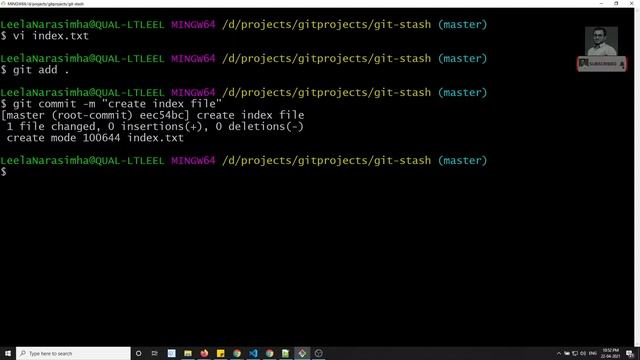Click the empty prompt '$' on last line

pos(4,172)
